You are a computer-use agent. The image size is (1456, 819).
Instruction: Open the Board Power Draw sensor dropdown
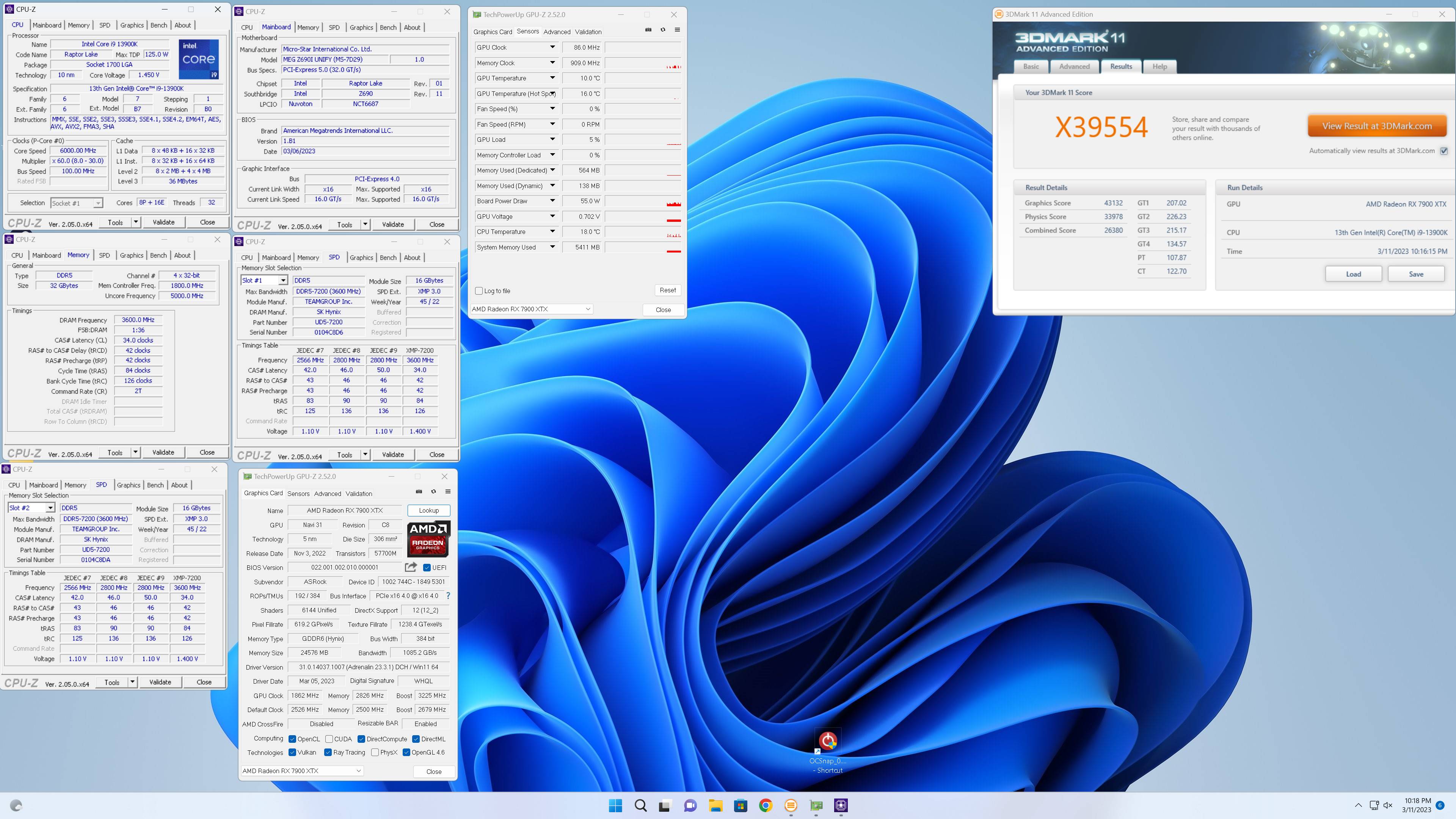(552, 201)
